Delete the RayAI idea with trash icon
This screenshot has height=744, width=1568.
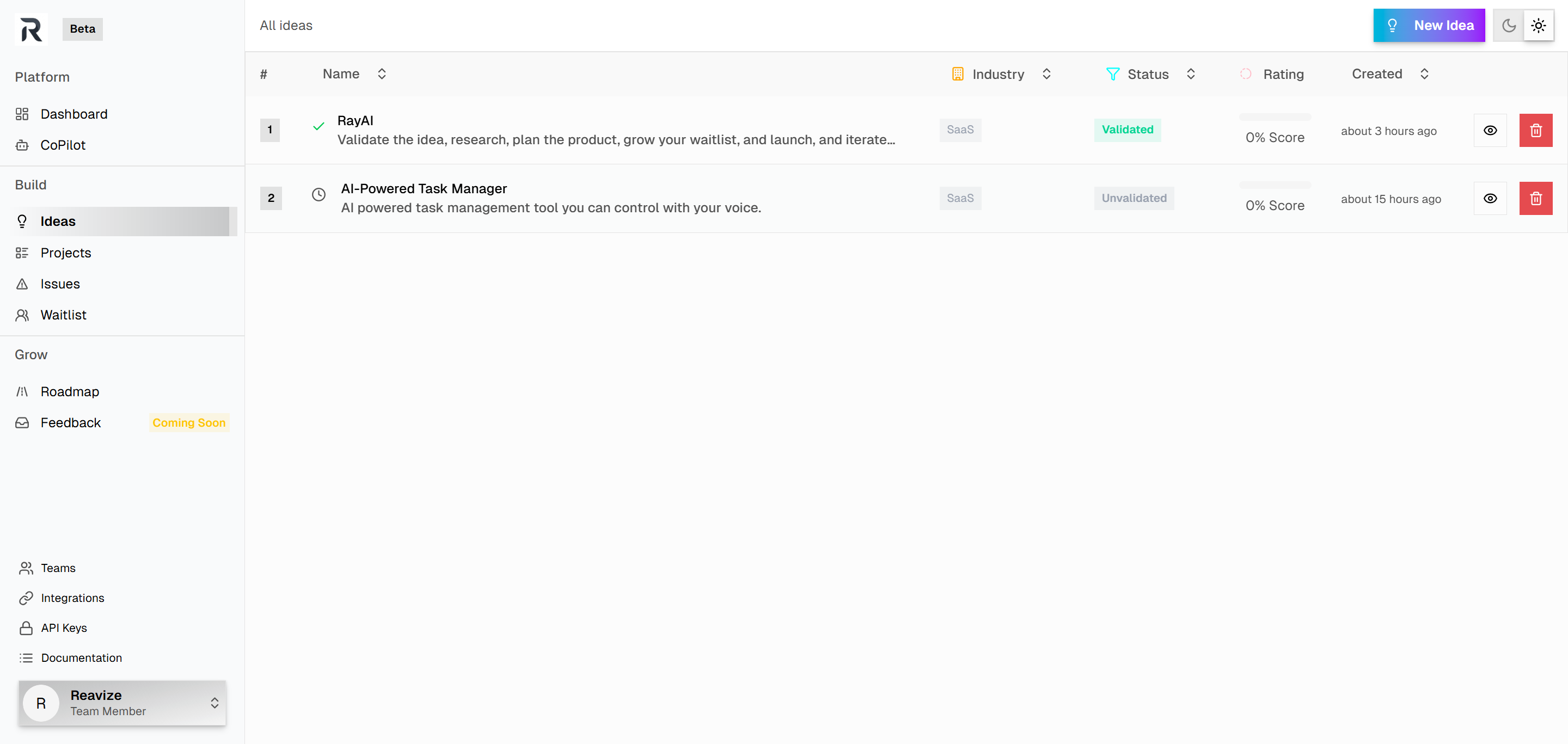(x=1535, y=130)
